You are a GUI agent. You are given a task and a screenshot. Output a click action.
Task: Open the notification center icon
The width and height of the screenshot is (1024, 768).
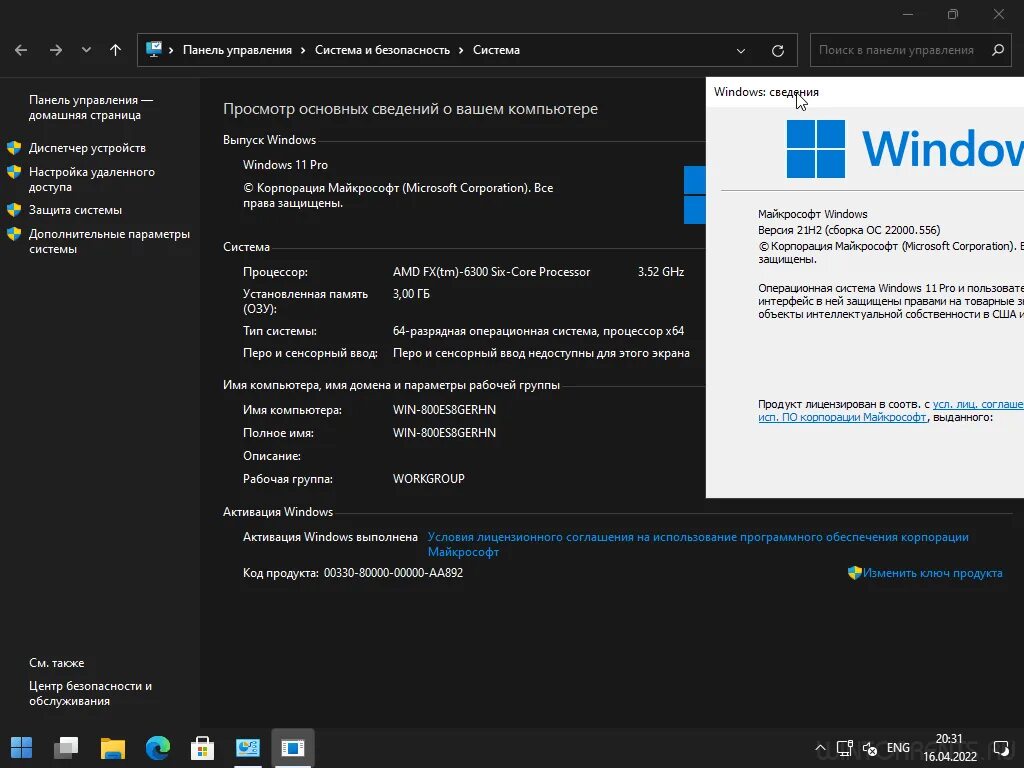pos(1000,748)
